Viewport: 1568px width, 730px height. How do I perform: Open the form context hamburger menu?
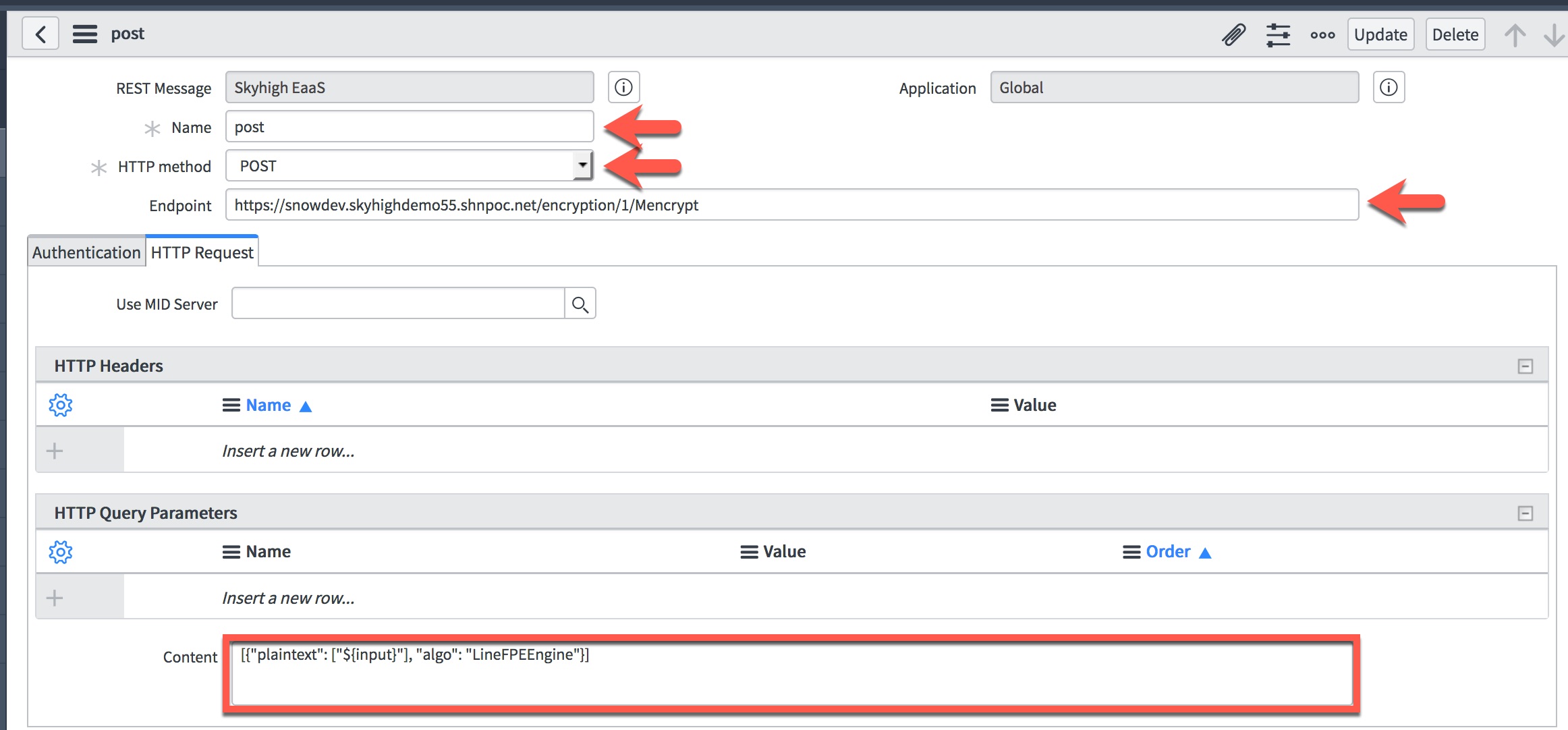85,34
